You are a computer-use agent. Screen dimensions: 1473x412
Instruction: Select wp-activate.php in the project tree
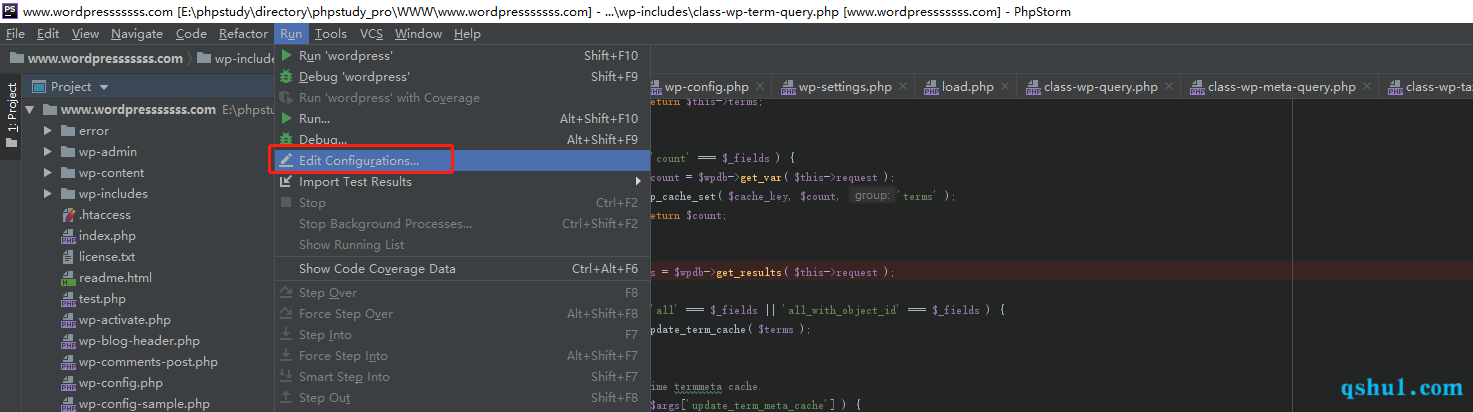tap(125, 320)
